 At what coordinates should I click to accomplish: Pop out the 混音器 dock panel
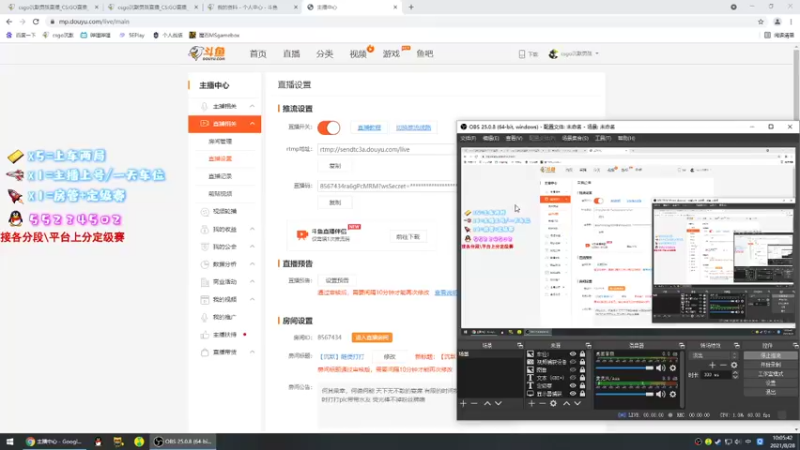point(682,345)
